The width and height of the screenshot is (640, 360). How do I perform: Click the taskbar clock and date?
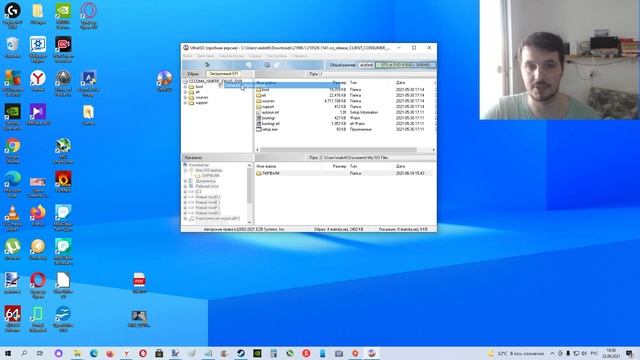pyautogui.click(x=611, y=353)
